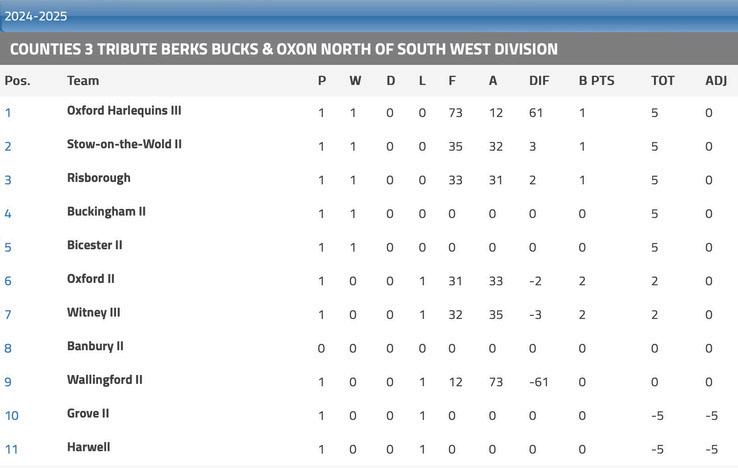Image resolution: width=738 pixels, height=468 pixels.
Task: Click on Wallingford II in the table
Action: [104, 380]
